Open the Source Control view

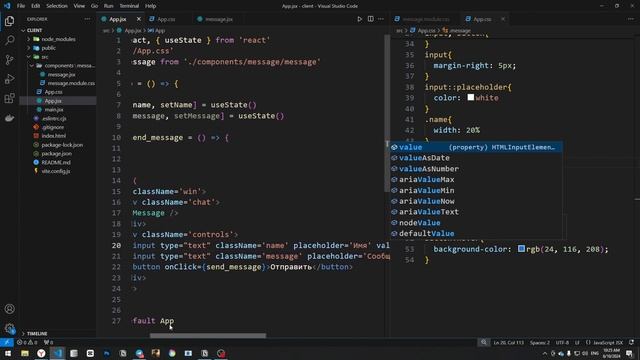click(x=9, y=60)
